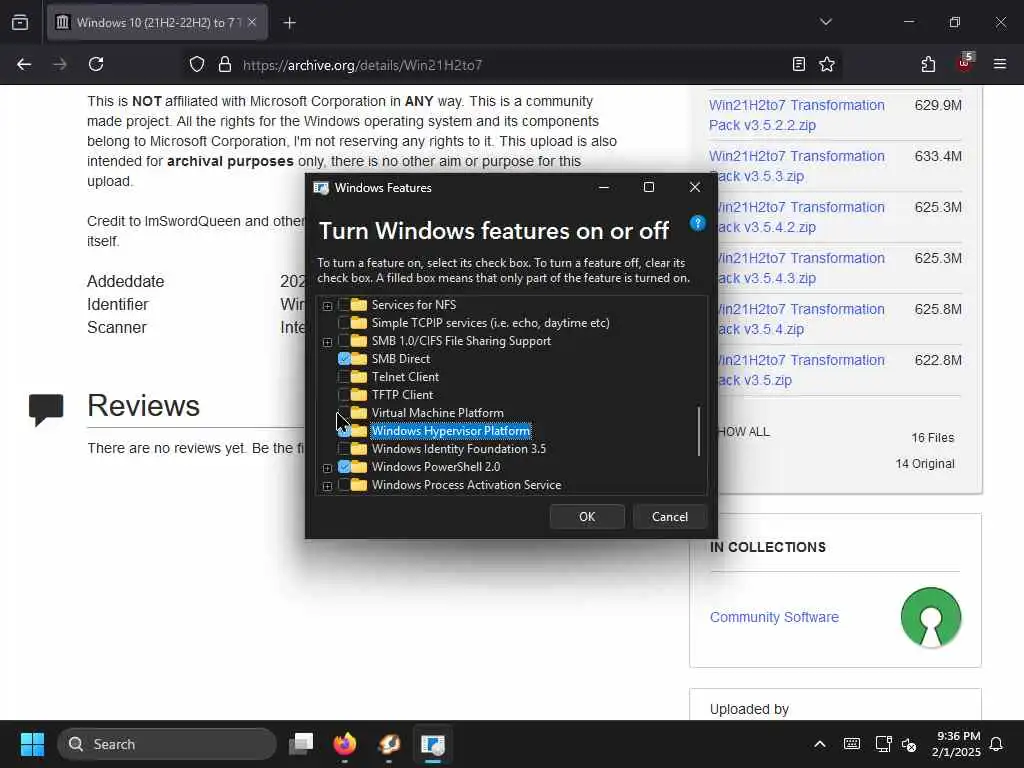Cancel the Windows Features dialog
This screenshot has width=1024, height=768.
click(x=669, y=517)
